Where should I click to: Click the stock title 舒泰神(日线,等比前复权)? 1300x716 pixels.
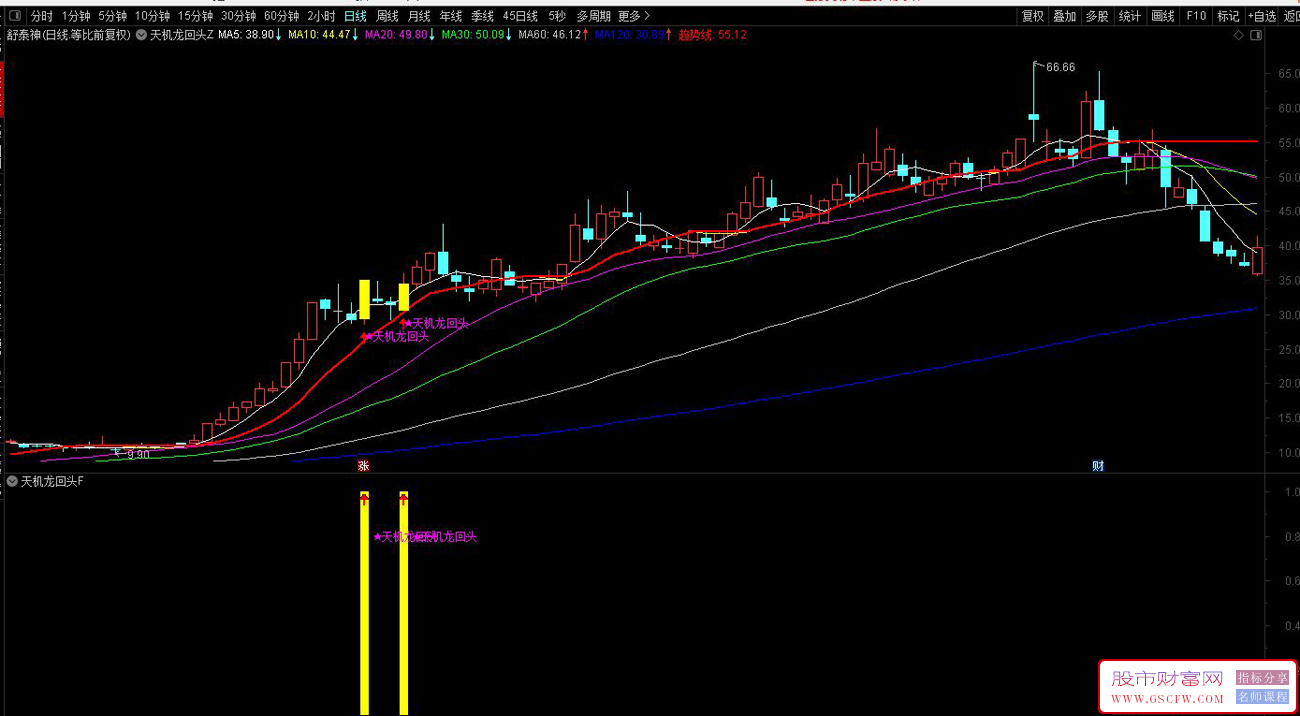click(x=68, y=35)
